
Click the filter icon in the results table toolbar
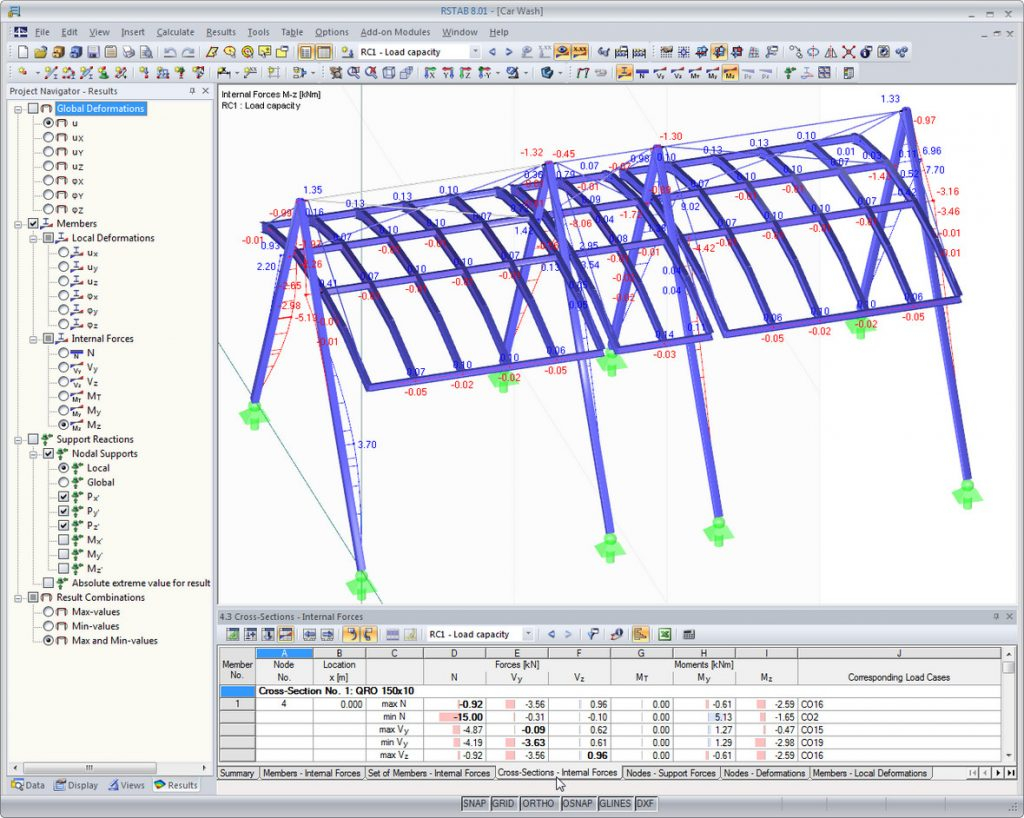point(592,634)
